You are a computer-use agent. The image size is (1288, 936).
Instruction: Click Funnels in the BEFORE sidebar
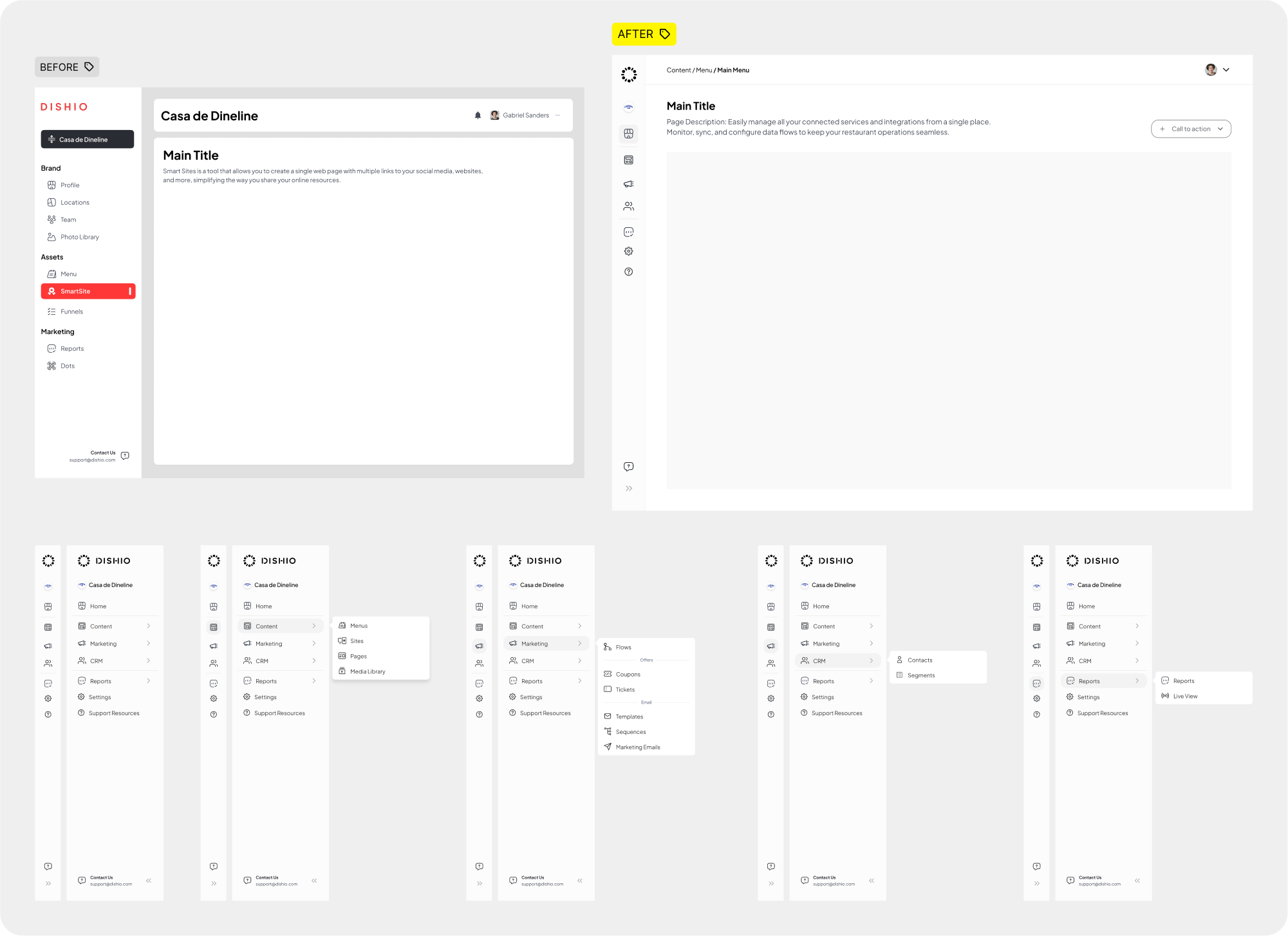[x=71, y=312]
